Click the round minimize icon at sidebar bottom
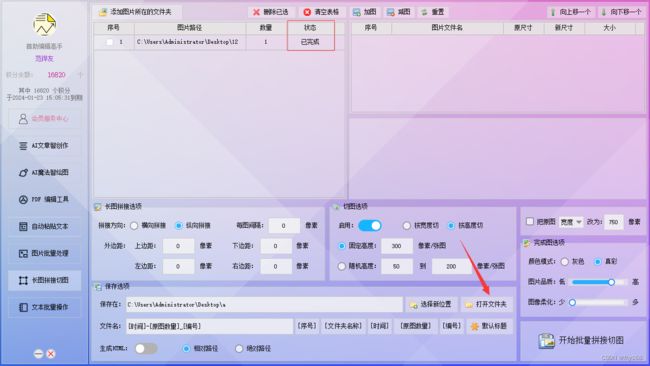The height and width of the screenshot is (366, 650). (38, 354)
